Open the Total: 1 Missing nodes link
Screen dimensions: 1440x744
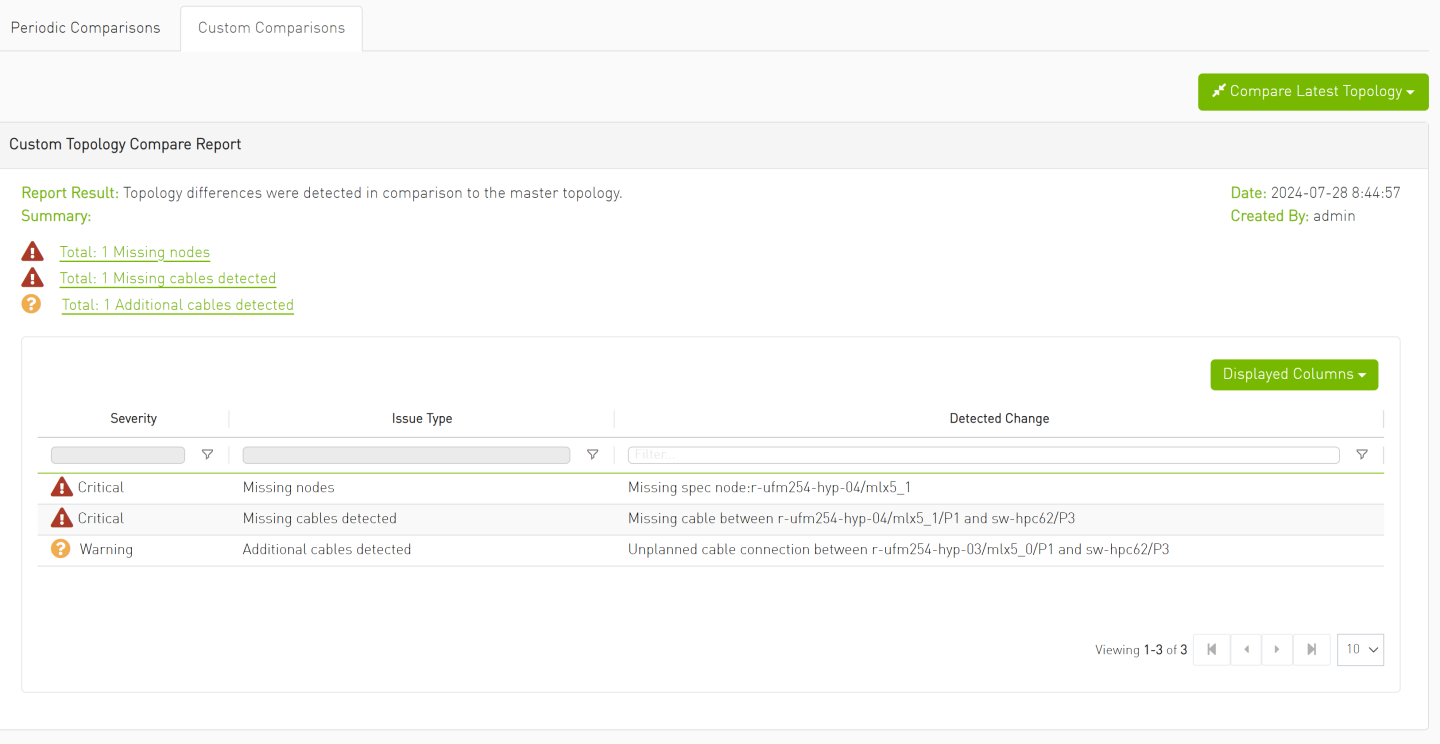click(134, 252)
